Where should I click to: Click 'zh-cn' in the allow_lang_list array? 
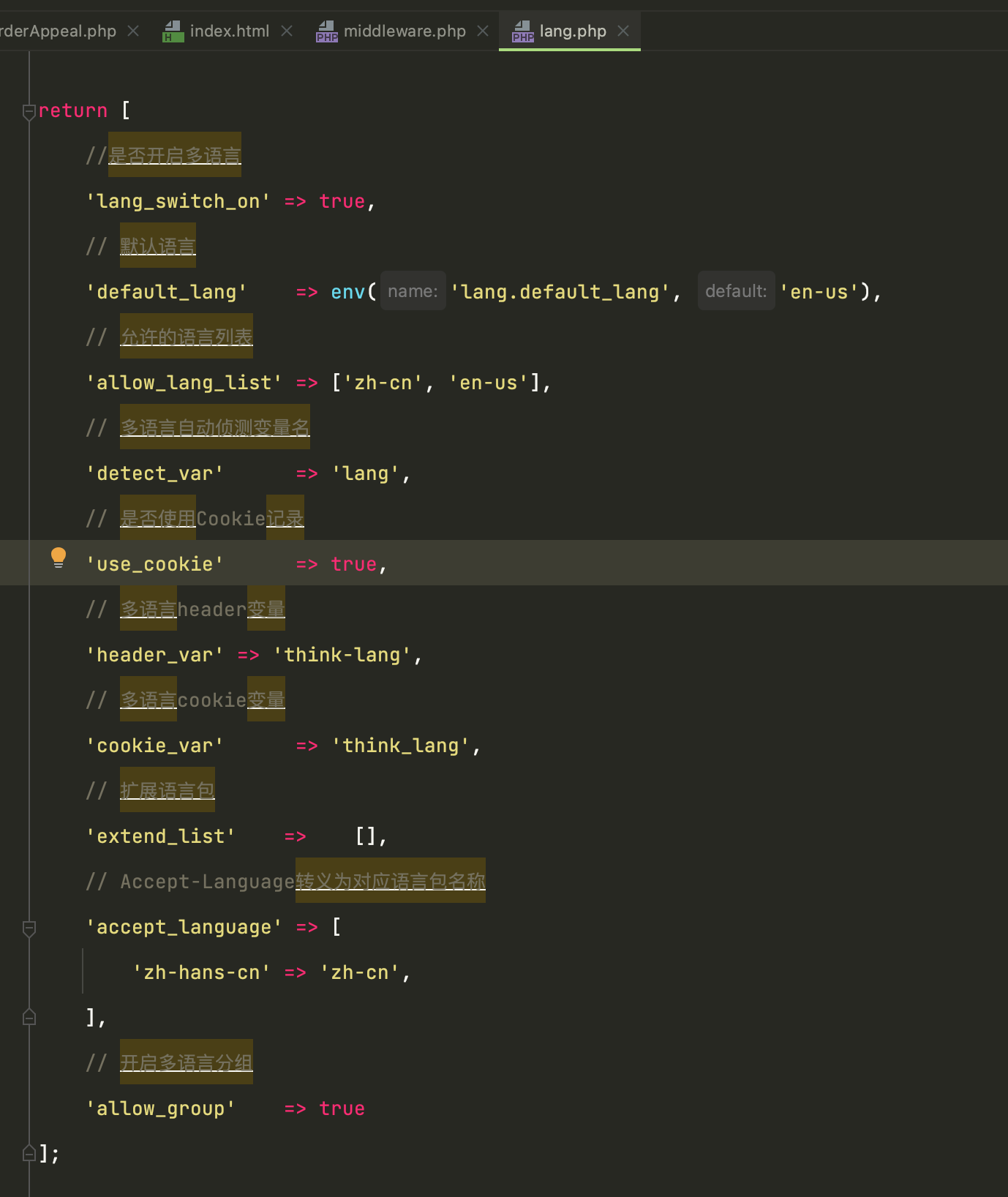383,383
